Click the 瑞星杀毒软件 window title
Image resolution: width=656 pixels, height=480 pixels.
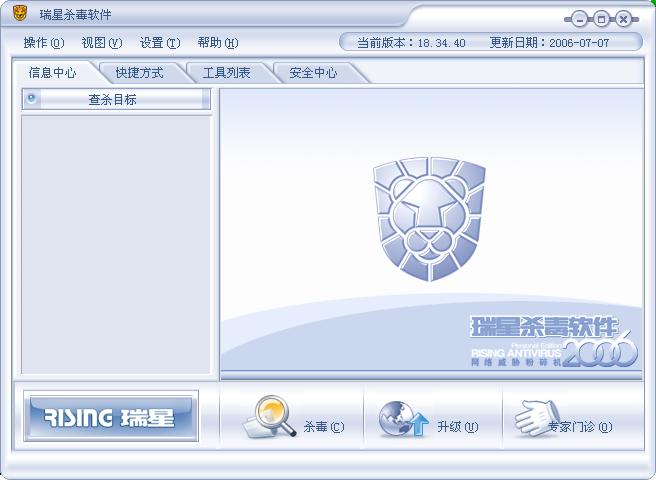click(x=76, y=15)
